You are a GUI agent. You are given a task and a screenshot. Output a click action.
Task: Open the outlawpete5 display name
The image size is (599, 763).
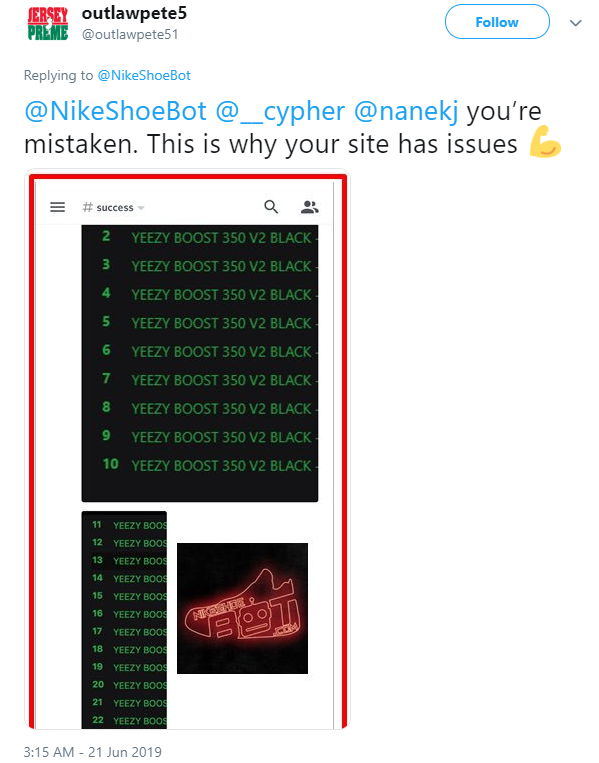(x=134, y=14)
